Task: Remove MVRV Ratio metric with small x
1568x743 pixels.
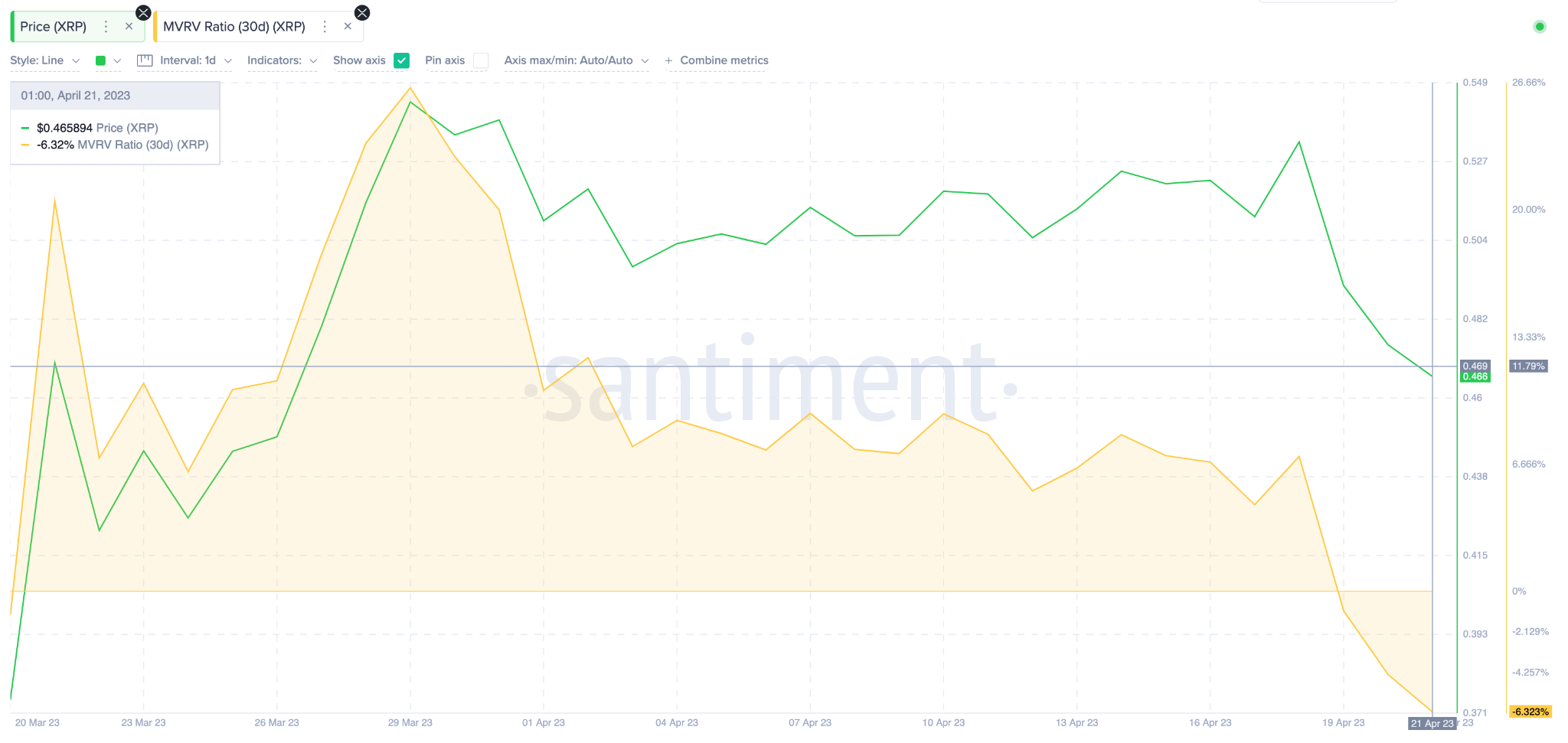Action: pyautogui.click(x=348, y=27)
